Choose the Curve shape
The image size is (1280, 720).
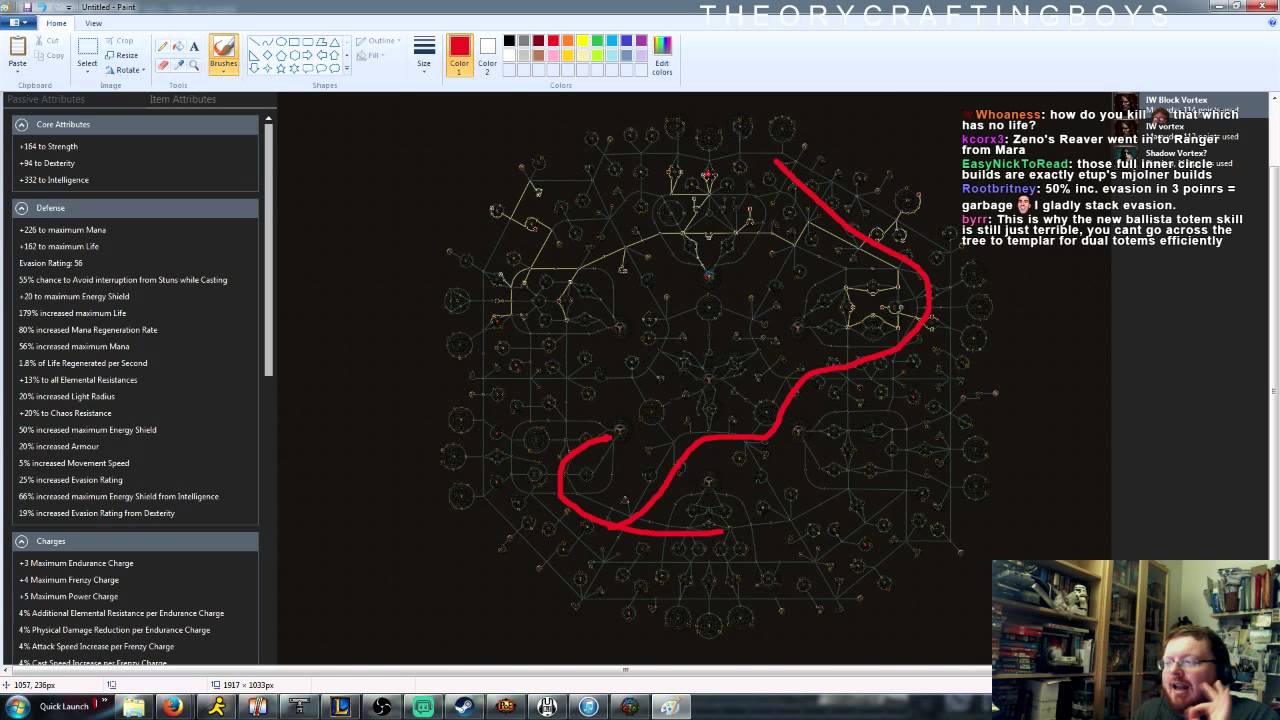click(x=267, y=42)
